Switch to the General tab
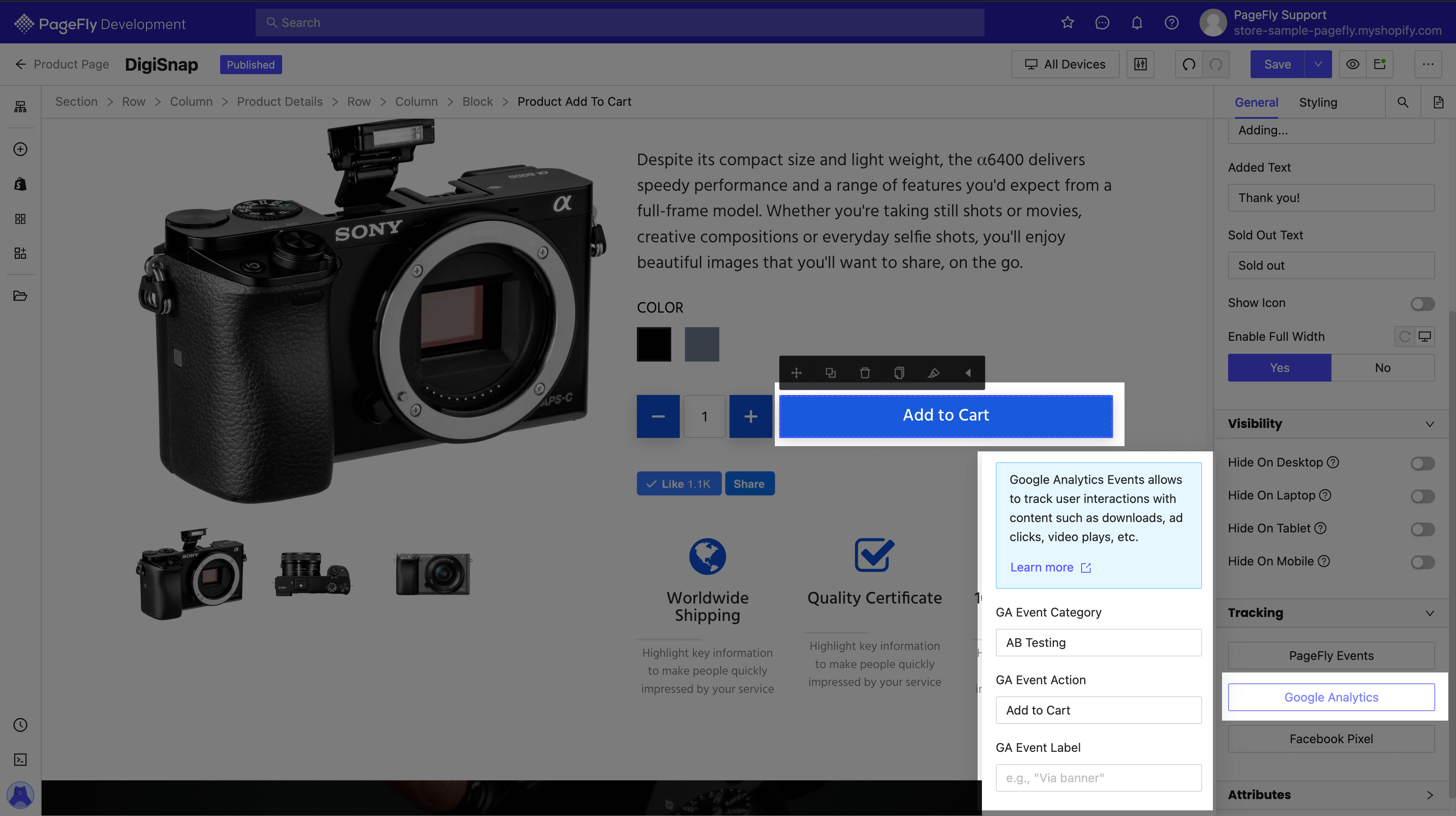The image size is (1456, 816). pos(1256,102)
